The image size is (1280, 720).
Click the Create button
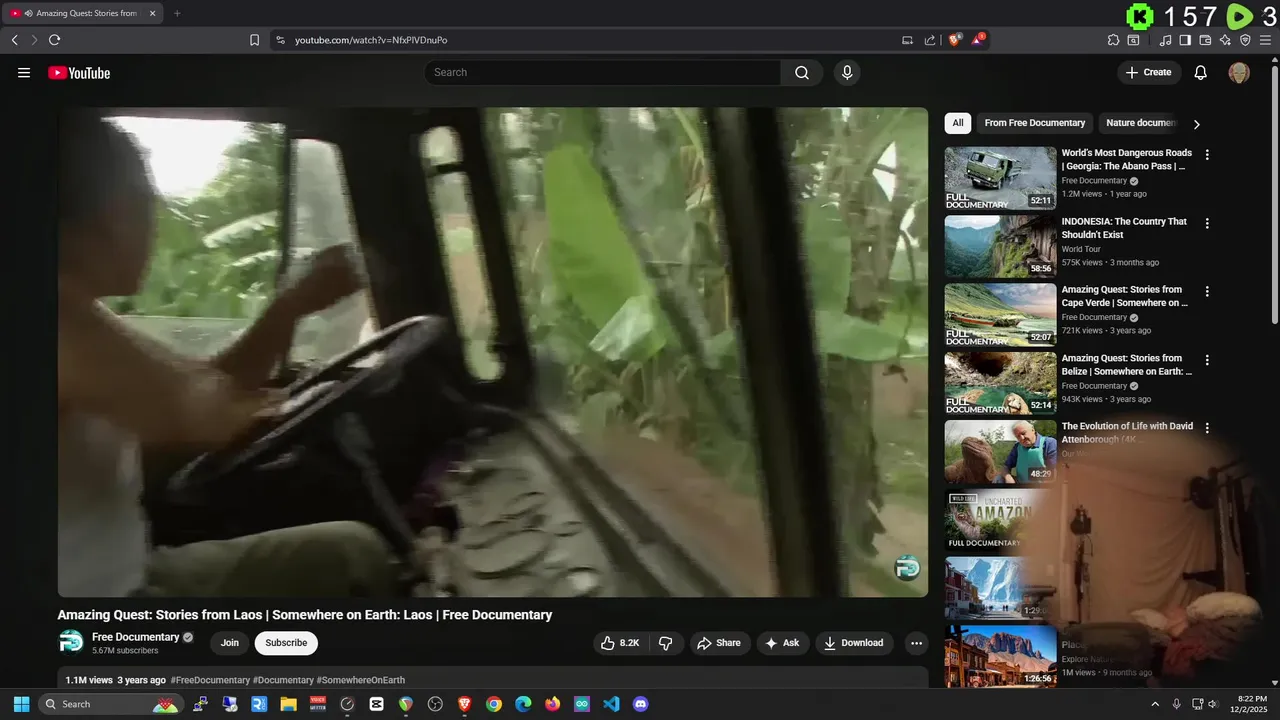[x=1149, y=72]
